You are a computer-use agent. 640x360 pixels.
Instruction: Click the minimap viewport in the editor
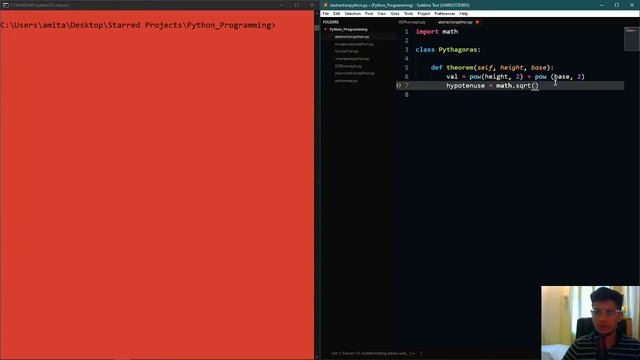click(x=631, y=39)
